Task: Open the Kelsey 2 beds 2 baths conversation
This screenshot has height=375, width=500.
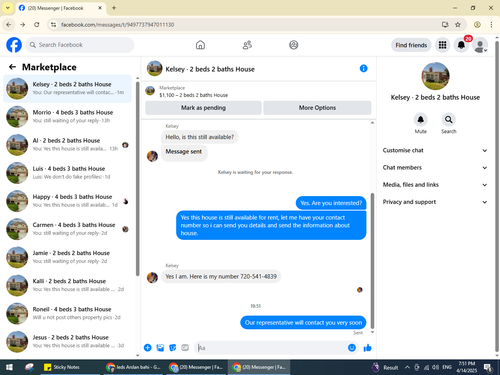Action: point(67,88)
